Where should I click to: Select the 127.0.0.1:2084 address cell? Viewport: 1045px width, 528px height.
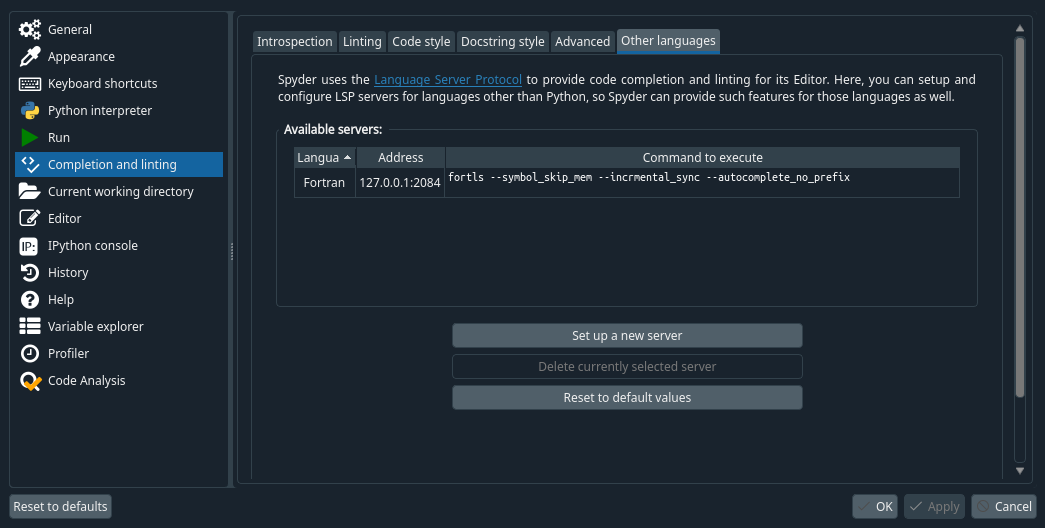coord(400,183)
